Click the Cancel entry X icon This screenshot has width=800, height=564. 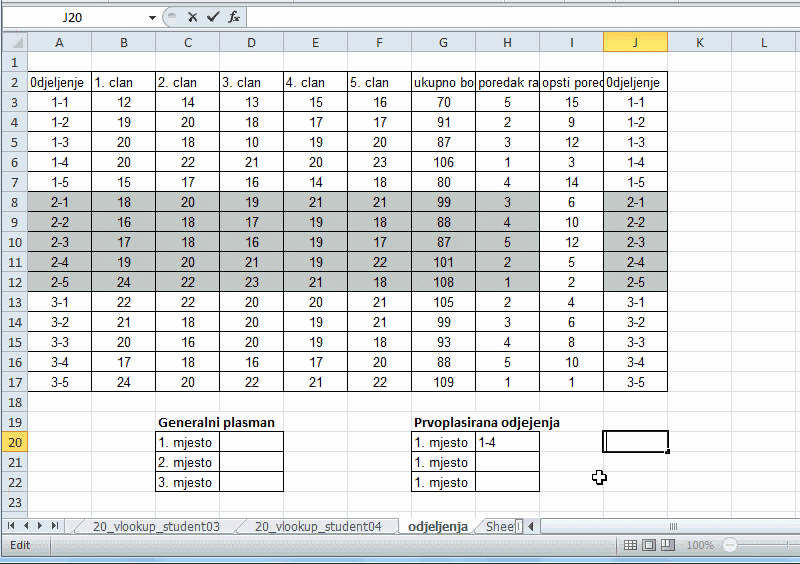[x=192, y=17]
